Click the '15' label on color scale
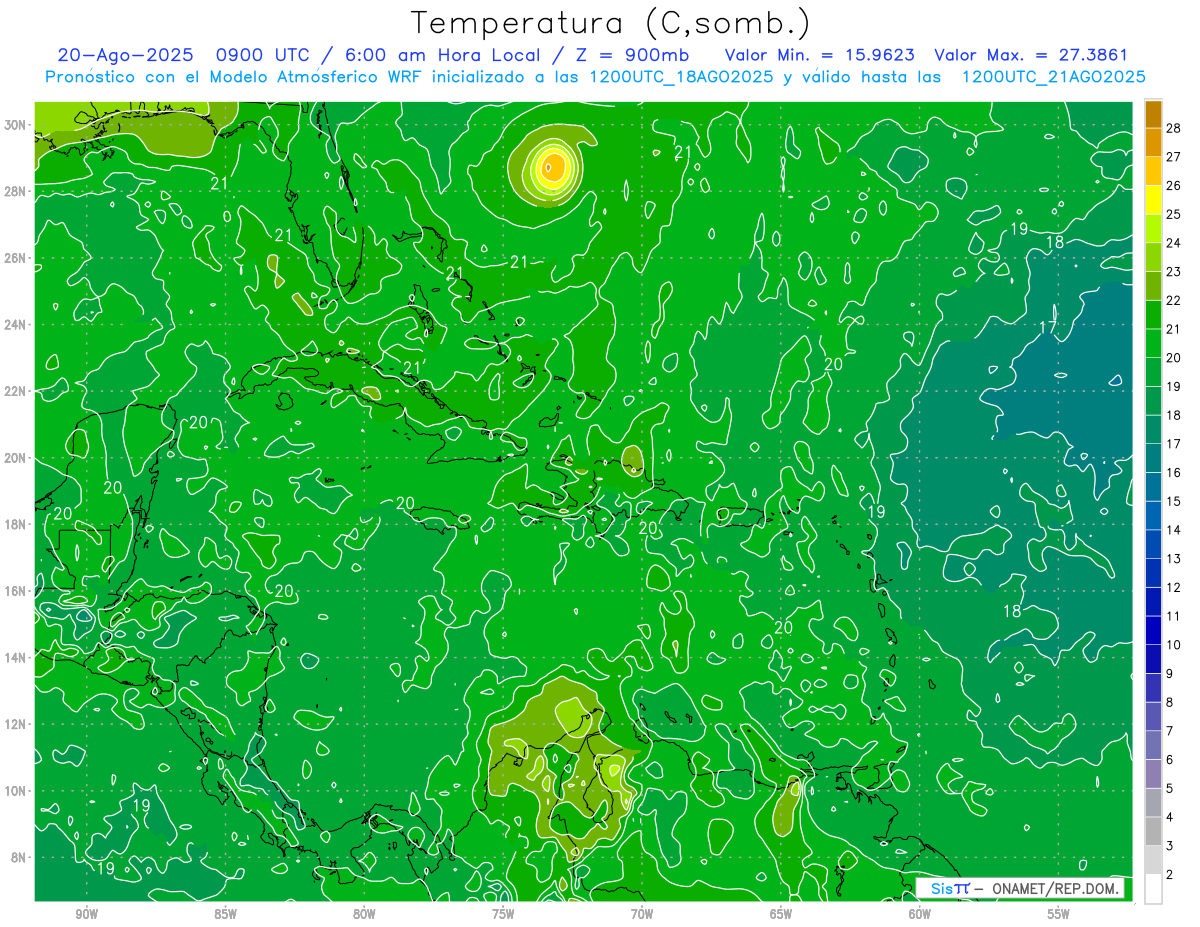Viewport: 1200px width, 927px height. (1173, 501)
